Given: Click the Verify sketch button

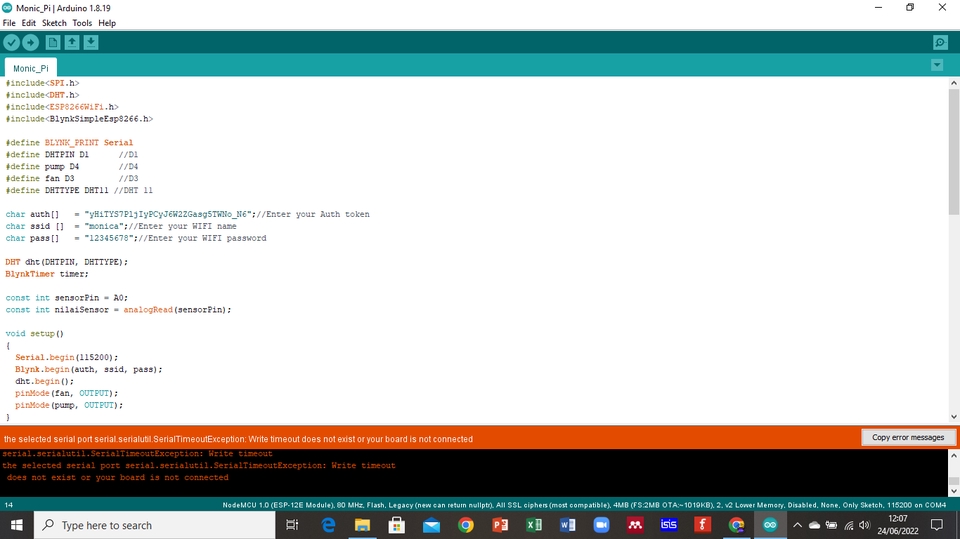Looking at the screenshot, I should 12,42.
